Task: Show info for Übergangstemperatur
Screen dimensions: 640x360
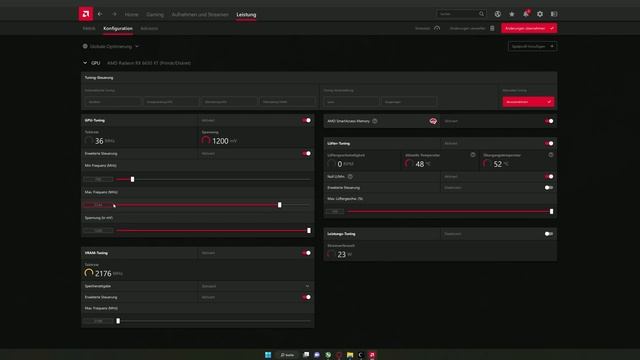Action: coord(551,155)
